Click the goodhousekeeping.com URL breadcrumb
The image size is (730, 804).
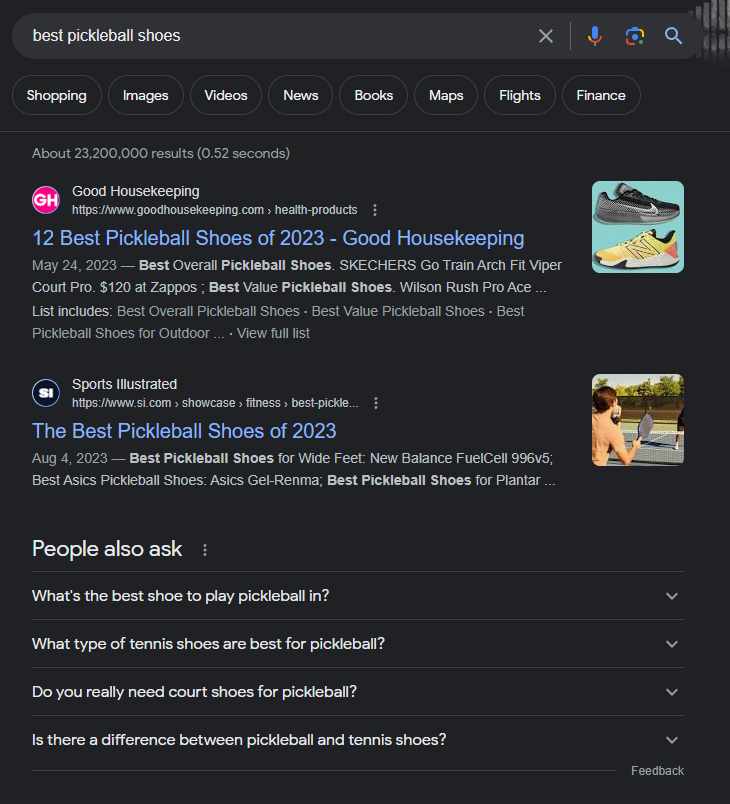pyautogui.click(x=214, y=210)
